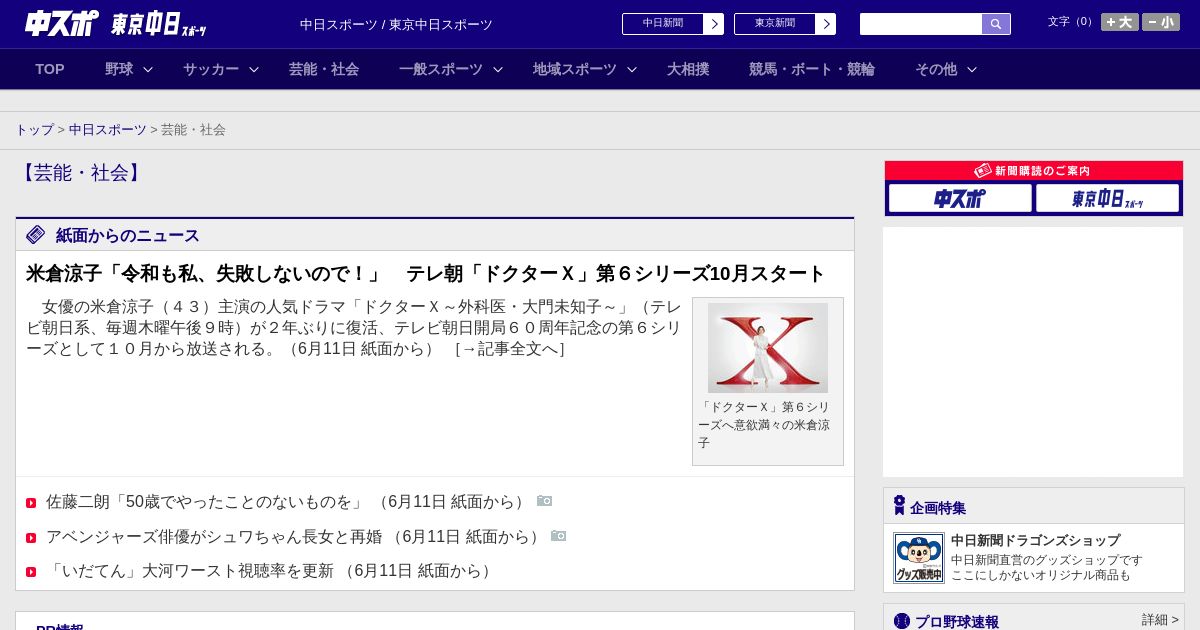Open 野球 navigation menu
This screenshot has height=630, width=1200.
119,69
